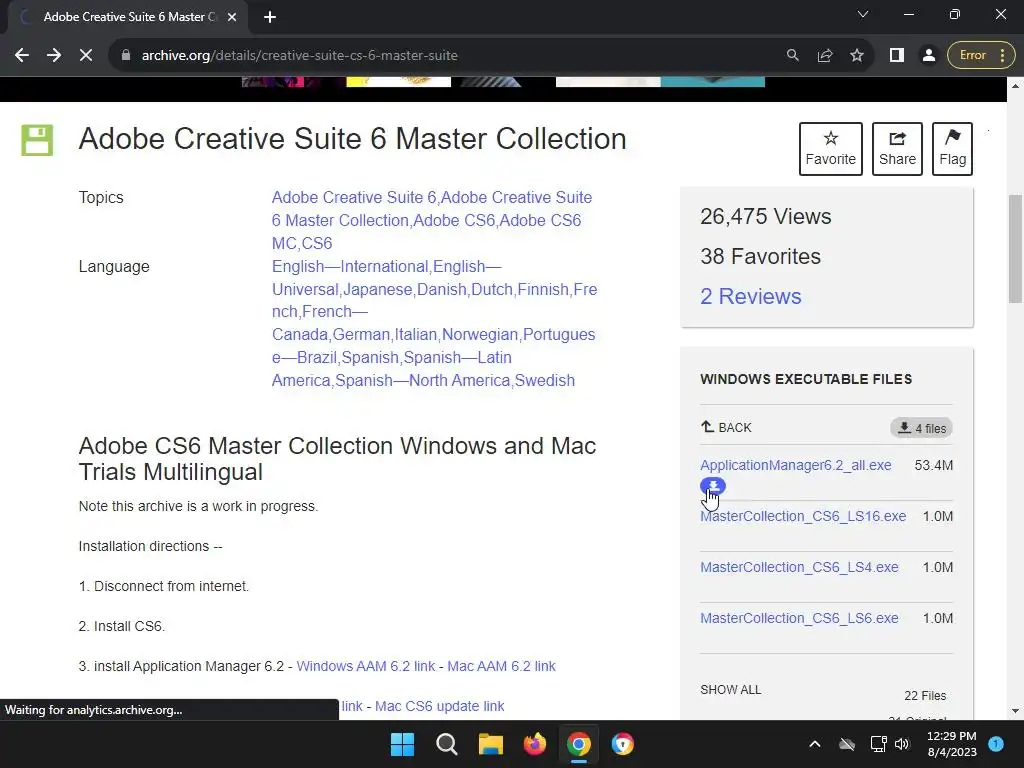
Task: Click SHOW ALL files link
Action: coord(731,690)
